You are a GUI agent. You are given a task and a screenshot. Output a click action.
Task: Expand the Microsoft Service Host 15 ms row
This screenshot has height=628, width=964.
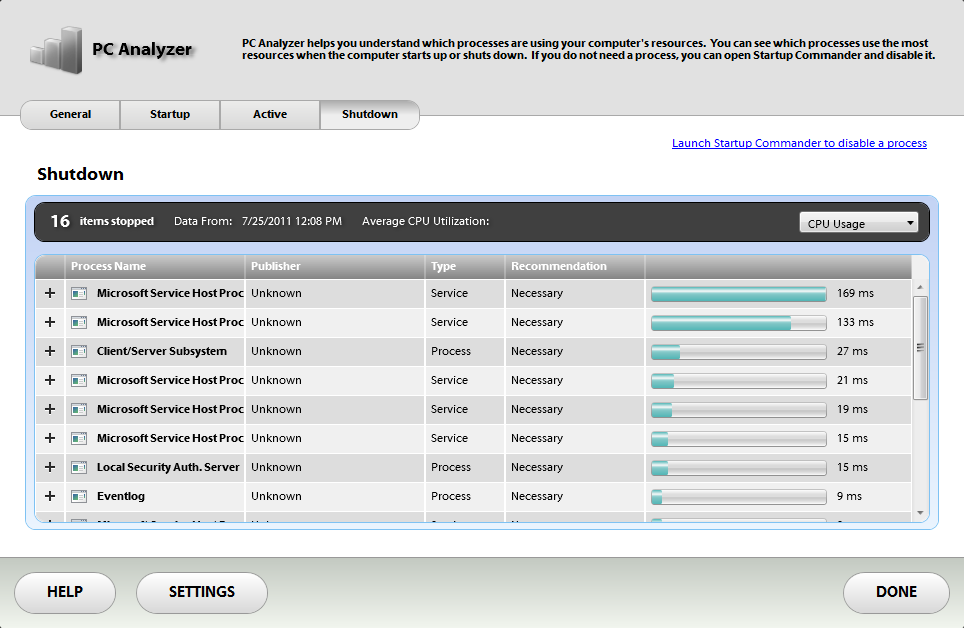point(50,438)
